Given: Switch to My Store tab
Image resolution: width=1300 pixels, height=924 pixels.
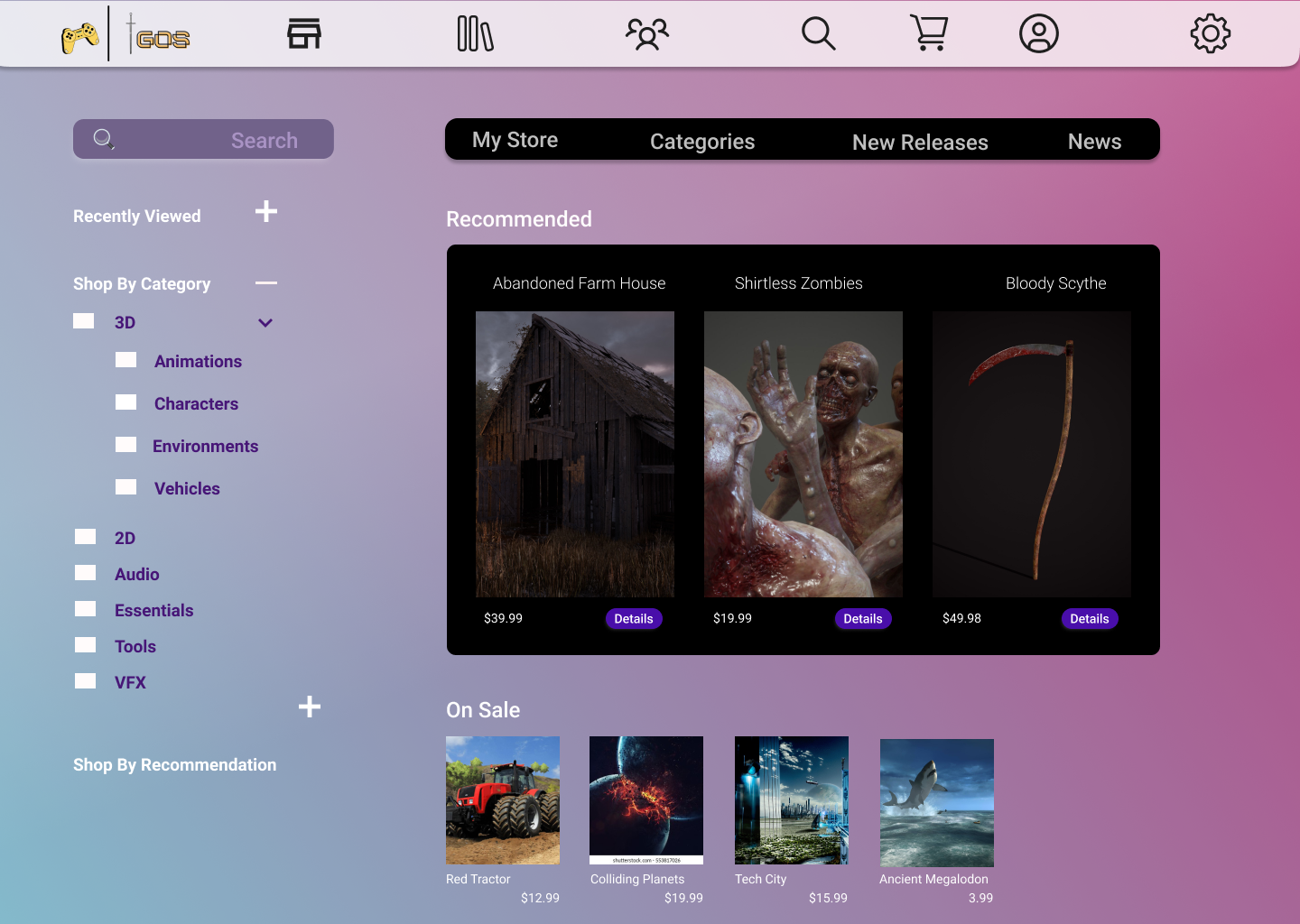Looking at the screenshot, I should (x=515, y=140).
